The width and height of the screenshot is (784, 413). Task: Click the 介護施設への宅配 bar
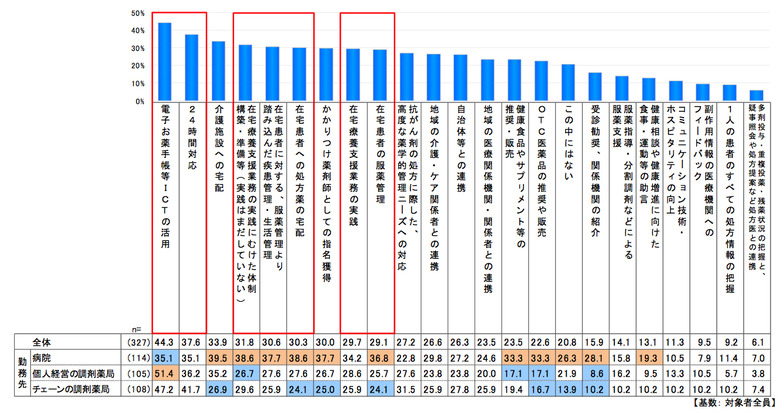[218, 71]
